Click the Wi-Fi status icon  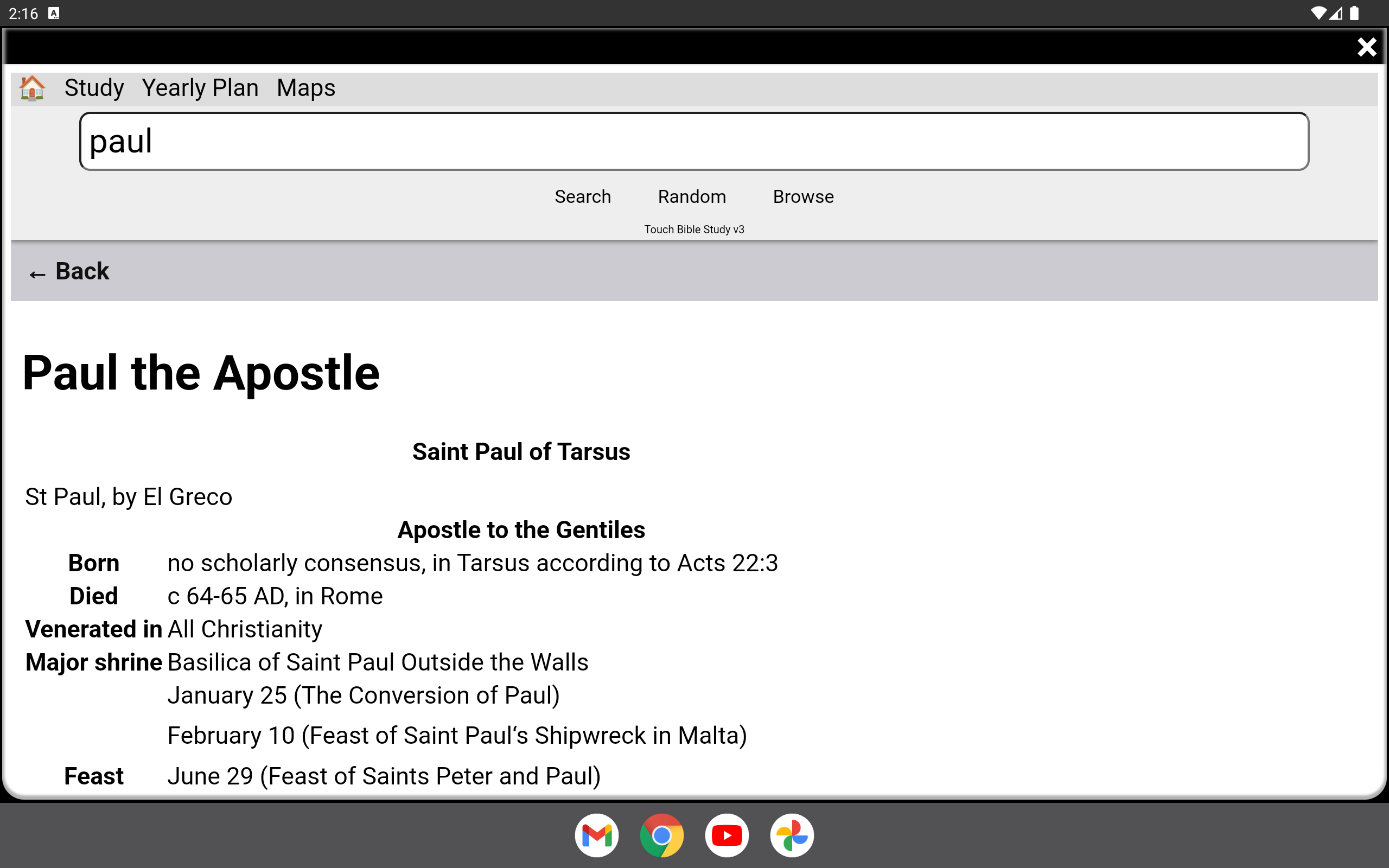point(1318,12)
